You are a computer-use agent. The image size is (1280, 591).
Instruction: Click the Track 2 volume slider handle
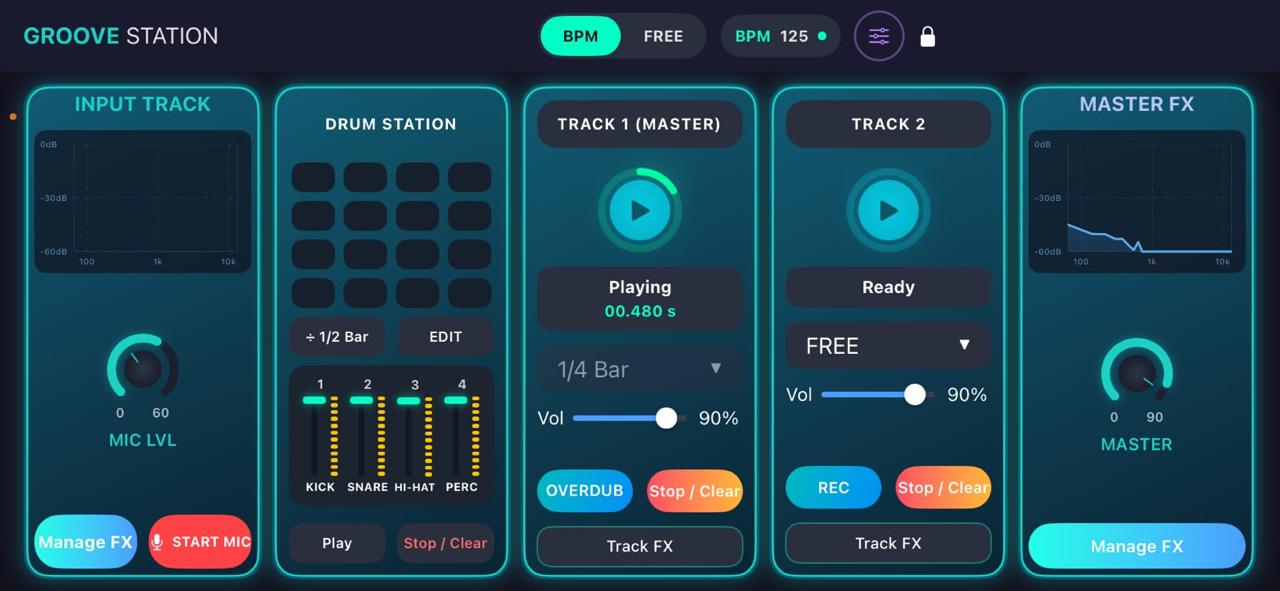[914, 395]
